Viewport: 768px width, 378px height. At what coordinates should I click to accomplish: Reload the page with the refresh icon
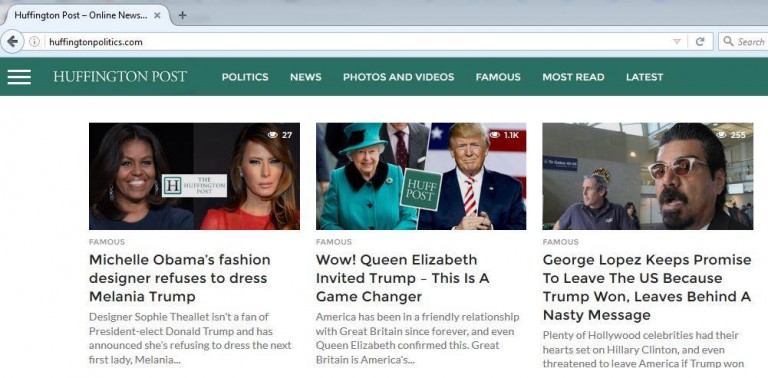[x=700, y=42]
